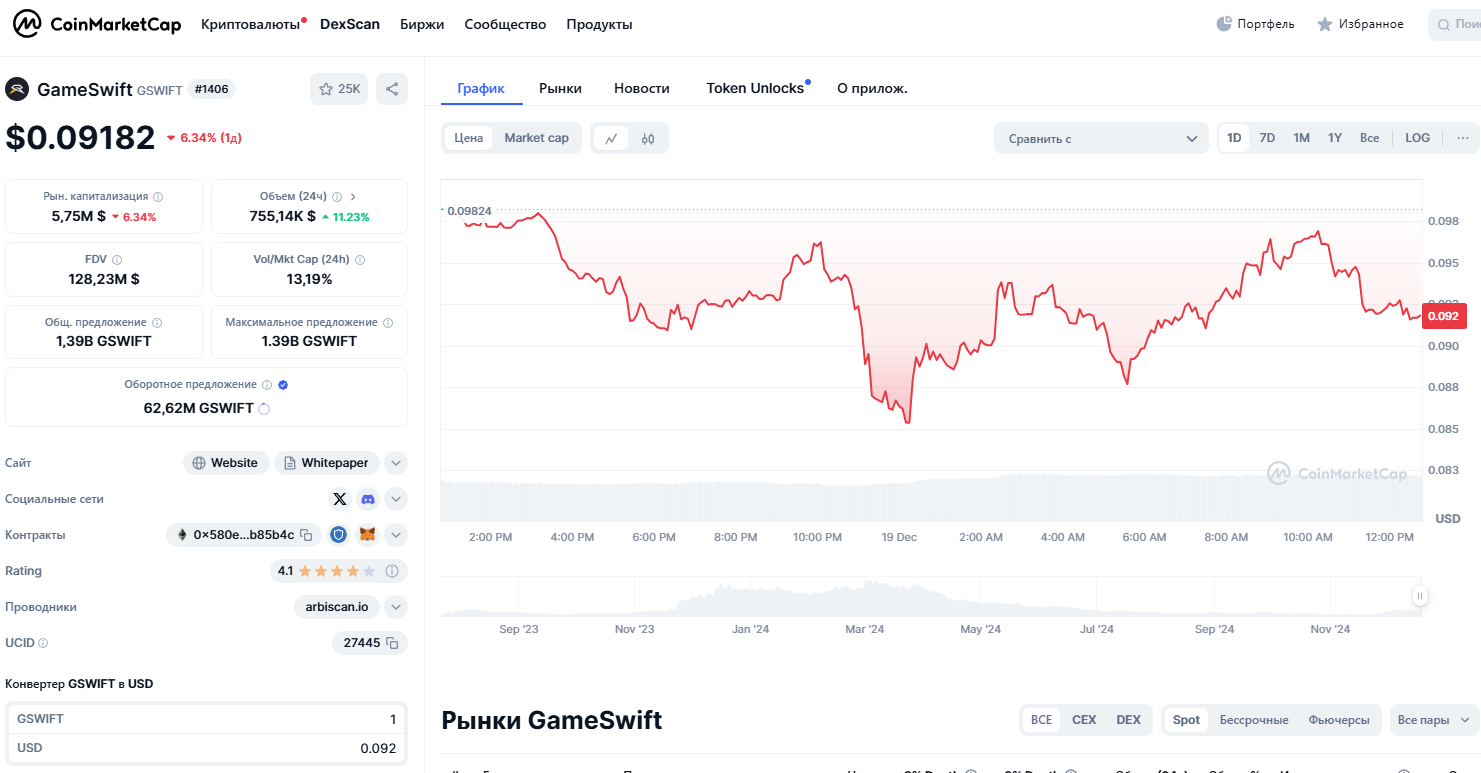Click the MetaMask fox icon
The width and height of the screenshot is (1481, 773).
tap(368, 535)
